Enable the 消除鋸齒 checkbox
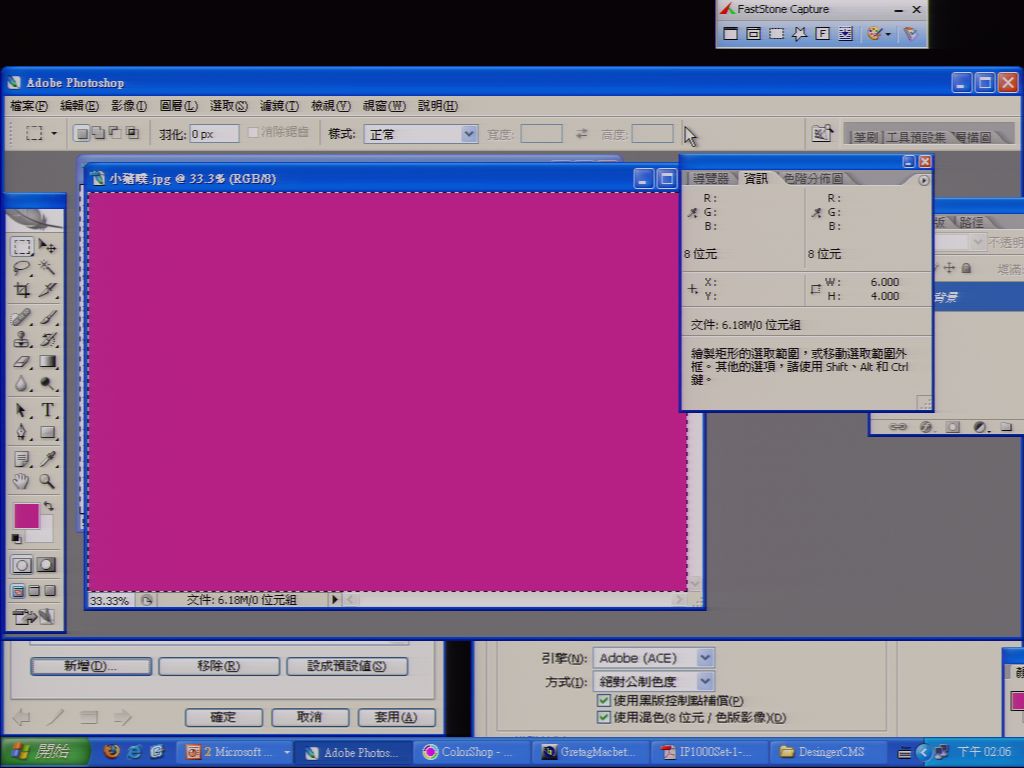1024x768 pixels. point(253,133)
